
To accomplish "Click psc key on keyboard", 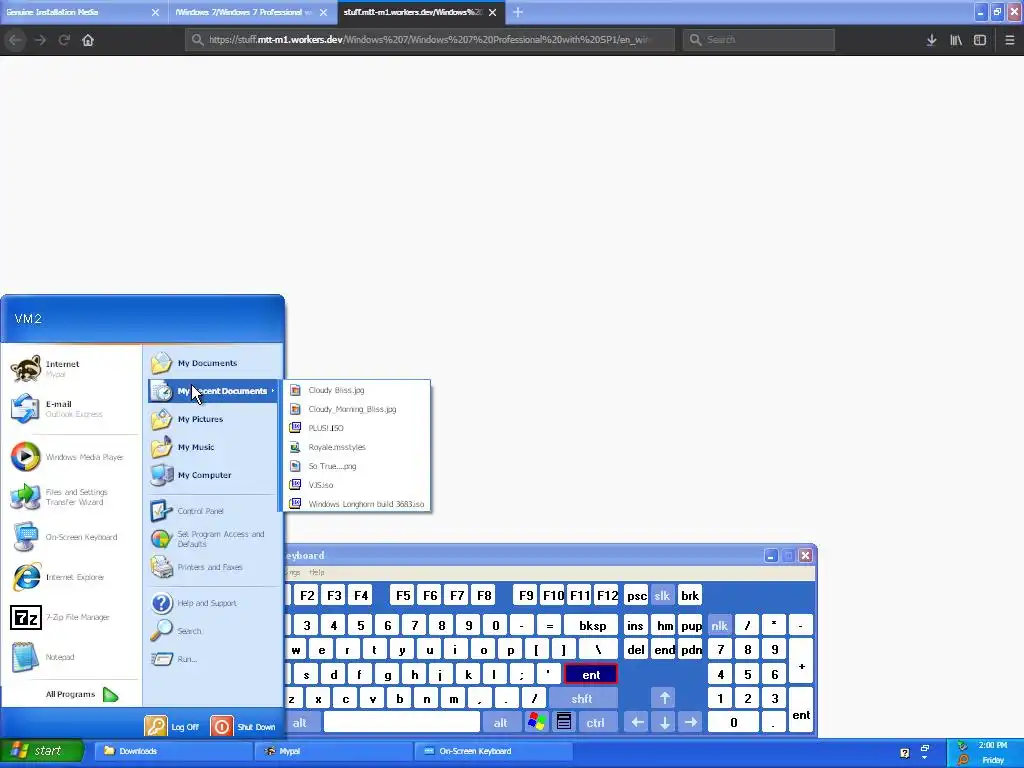I will pos(636,596).
